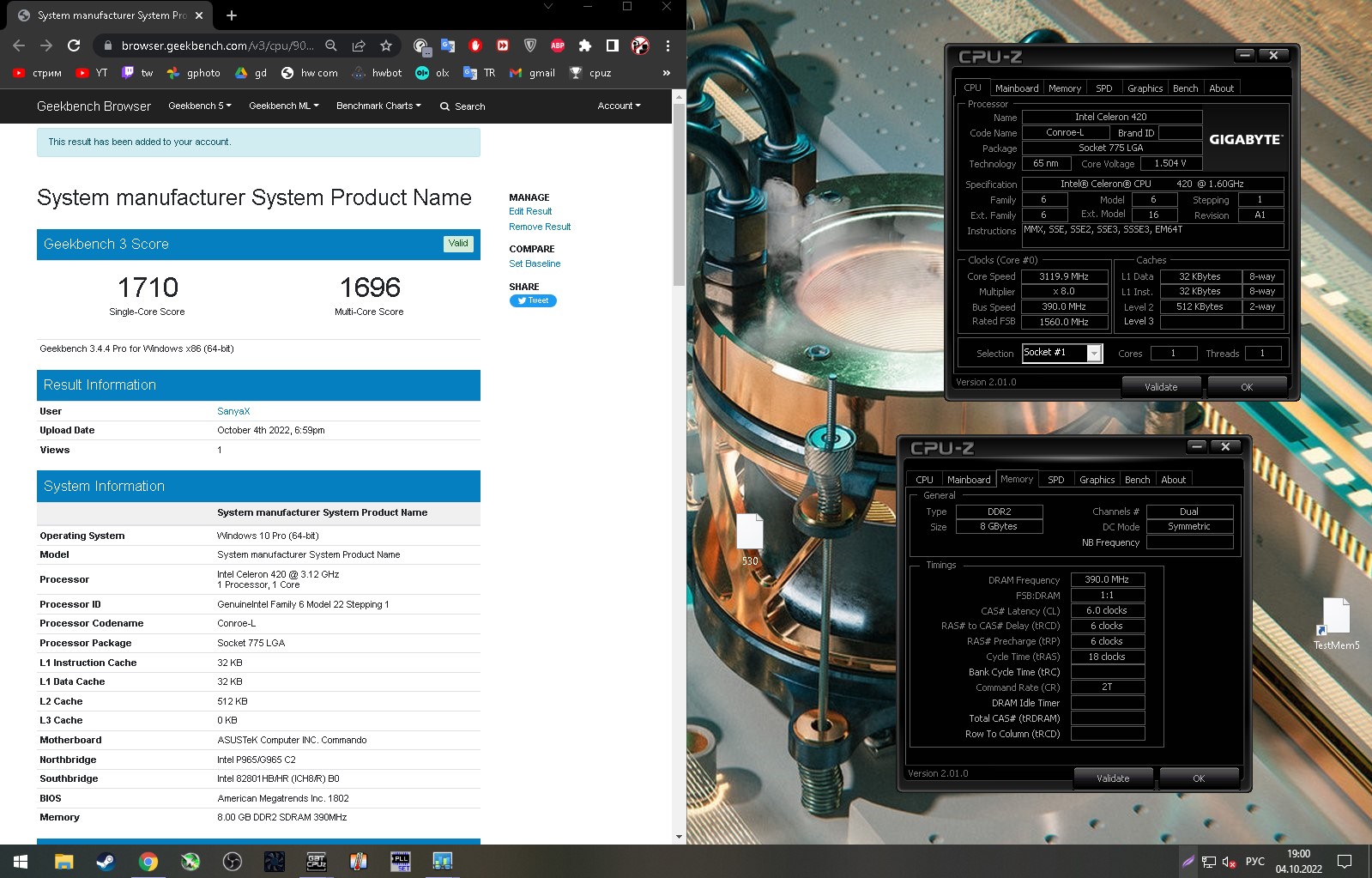
Task: Open the AdBlock Plus extension
Action: (x=558, y=45)
